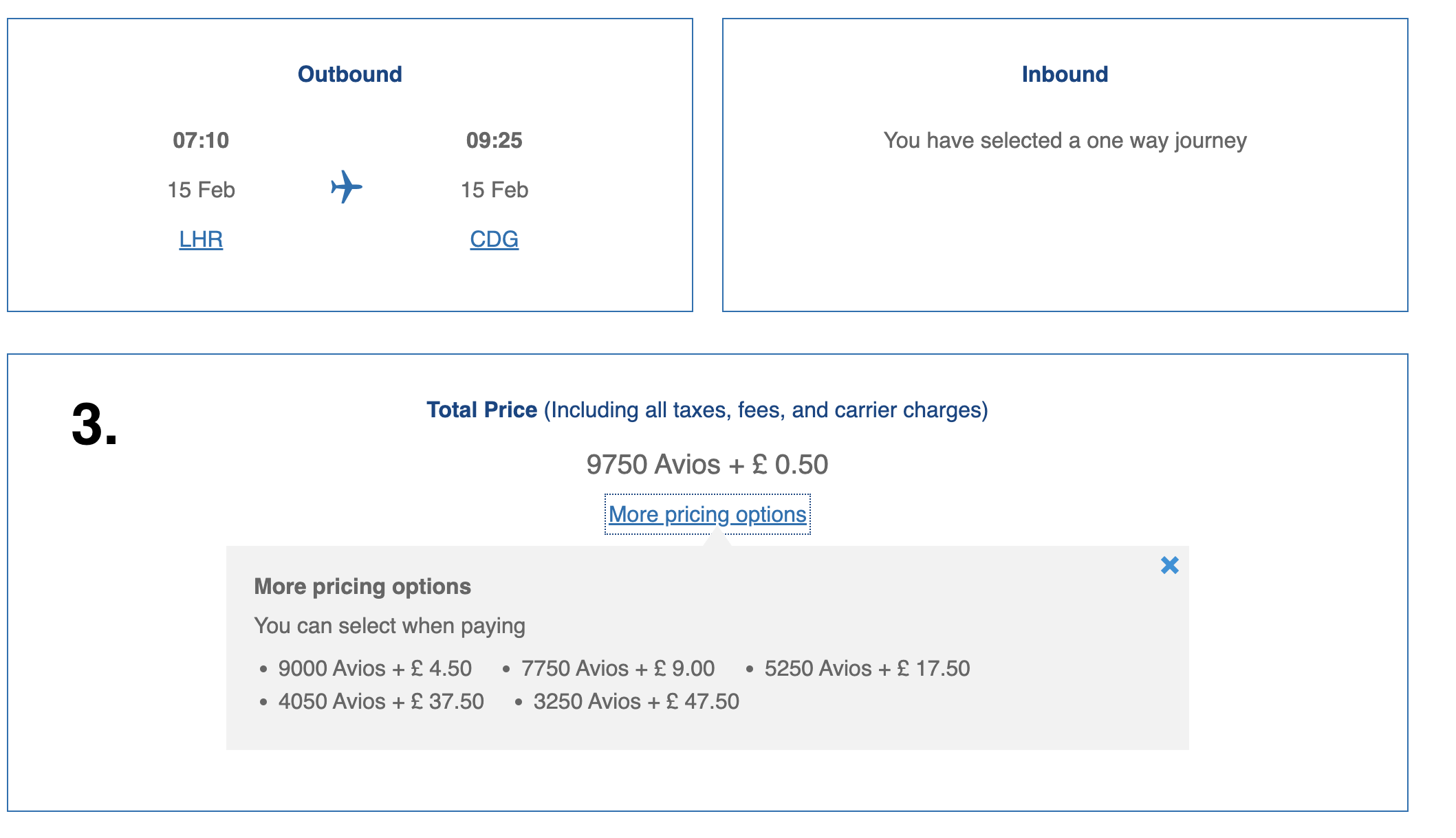Open the CDG airport link

pyautogui.click(x=494, y=239)
